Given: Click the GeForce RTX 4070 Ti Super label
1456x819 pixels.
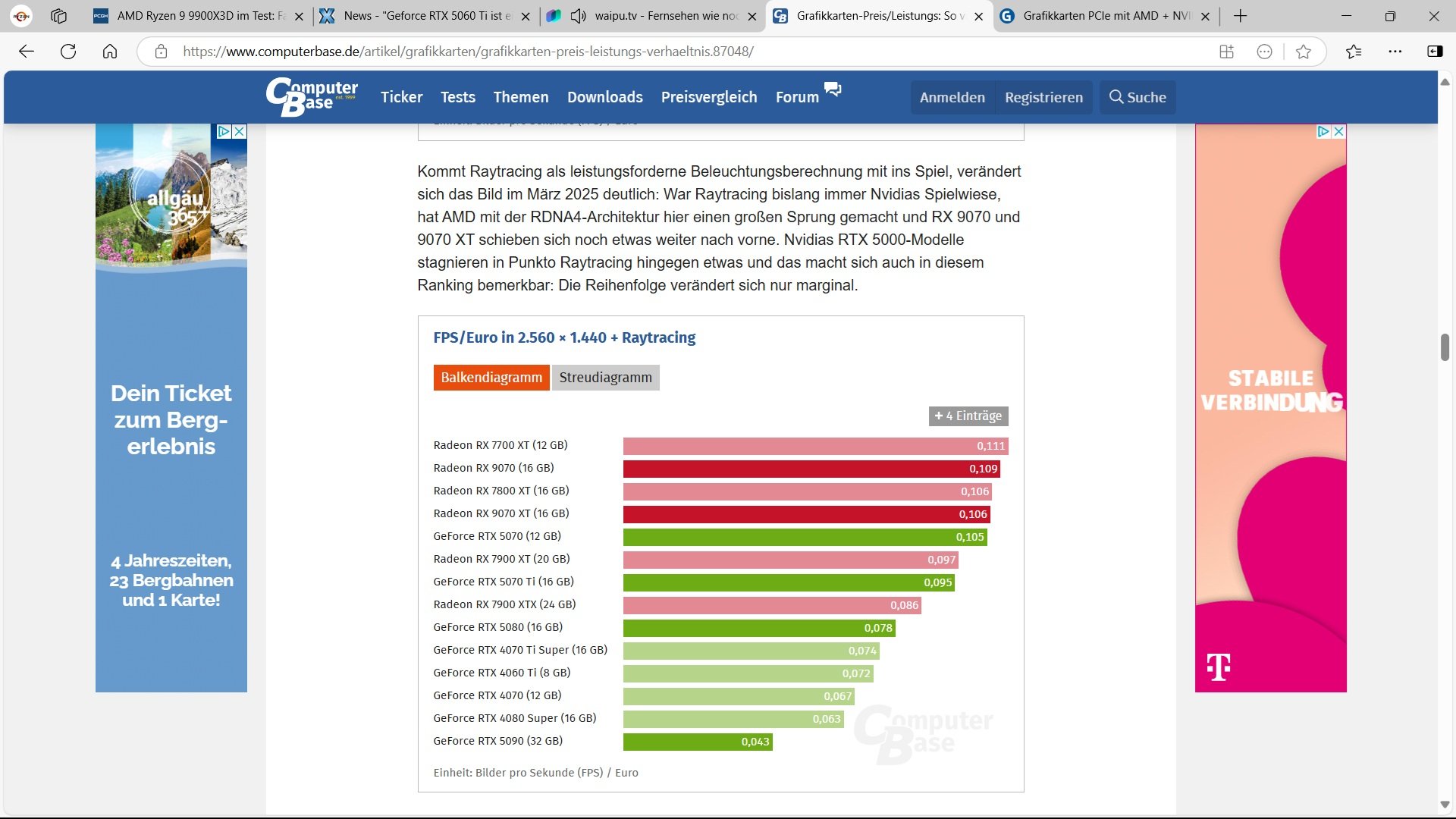Looking at the screenshot, I should click(x=520, y=650).
